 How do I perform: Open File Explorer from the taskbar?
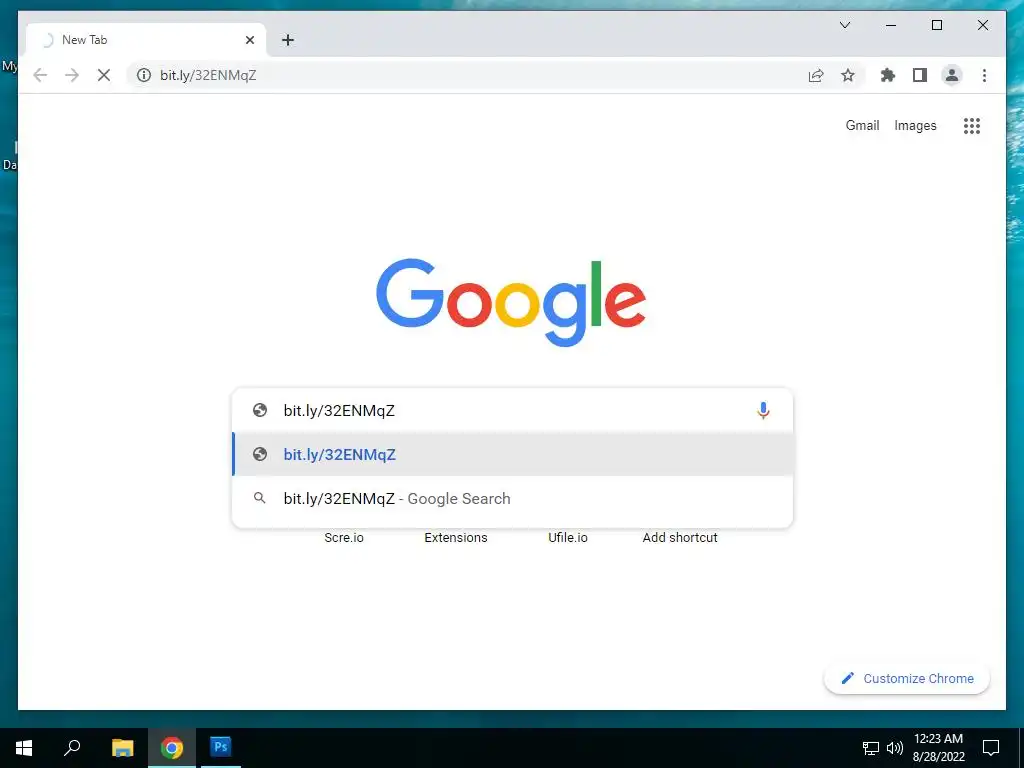[x=122, y=748]
